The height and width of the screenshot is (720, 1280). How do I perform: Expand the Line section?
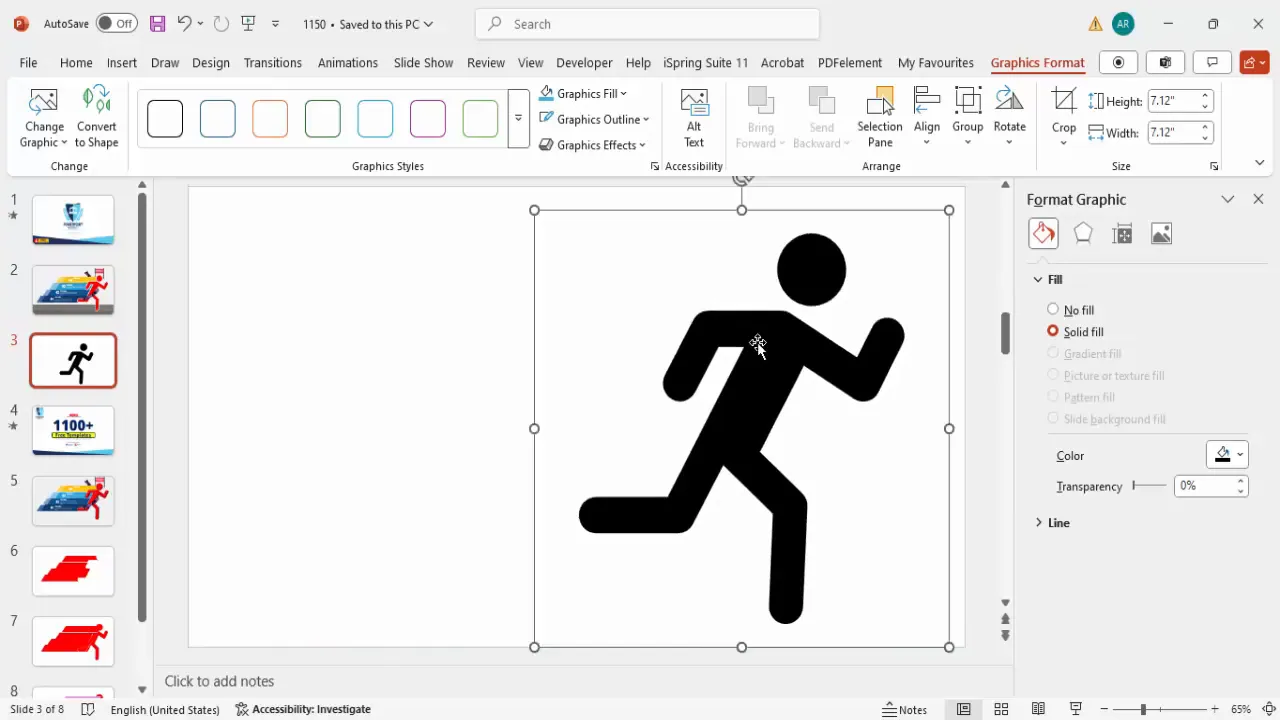pos(1039,523)
